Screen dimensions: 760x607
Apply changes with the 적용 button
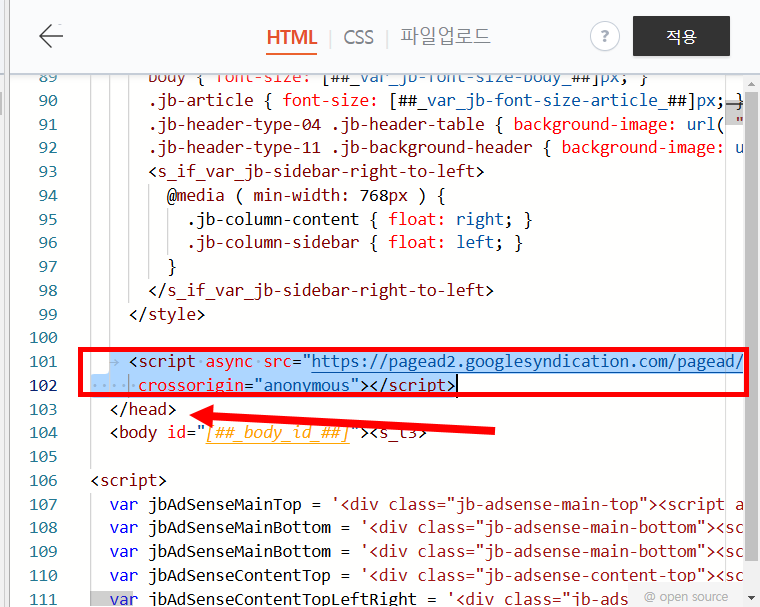coord(681,36)
